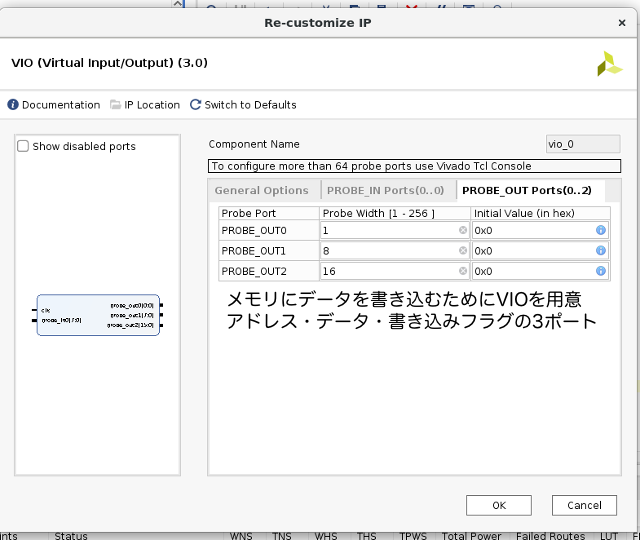This screenshot has height=540, width=640.
Task: Switch to the General Options tab
Action: coord(262,191)
